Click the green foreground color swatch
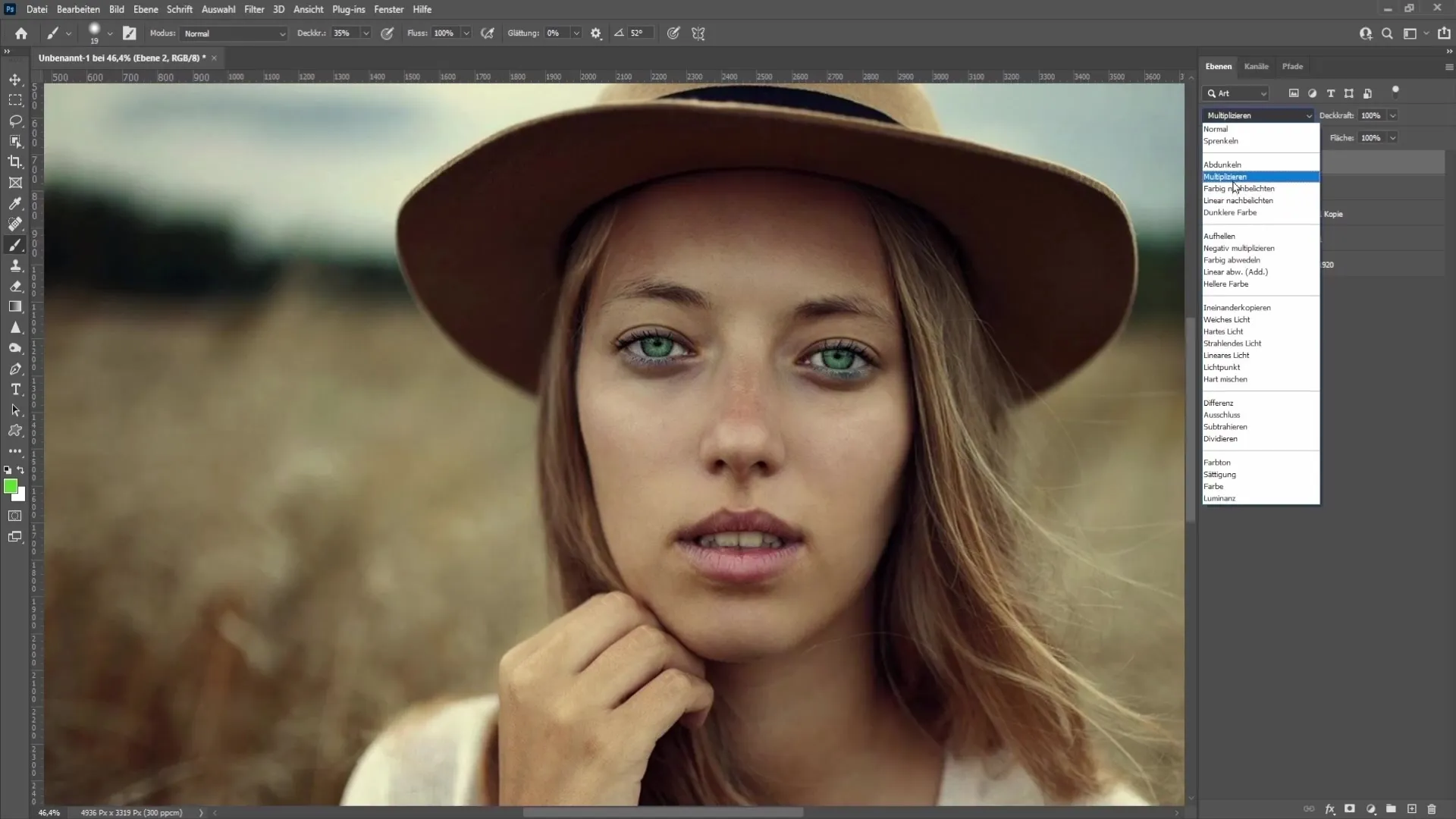Viewport: 1456px width, 819px height. 11,486
